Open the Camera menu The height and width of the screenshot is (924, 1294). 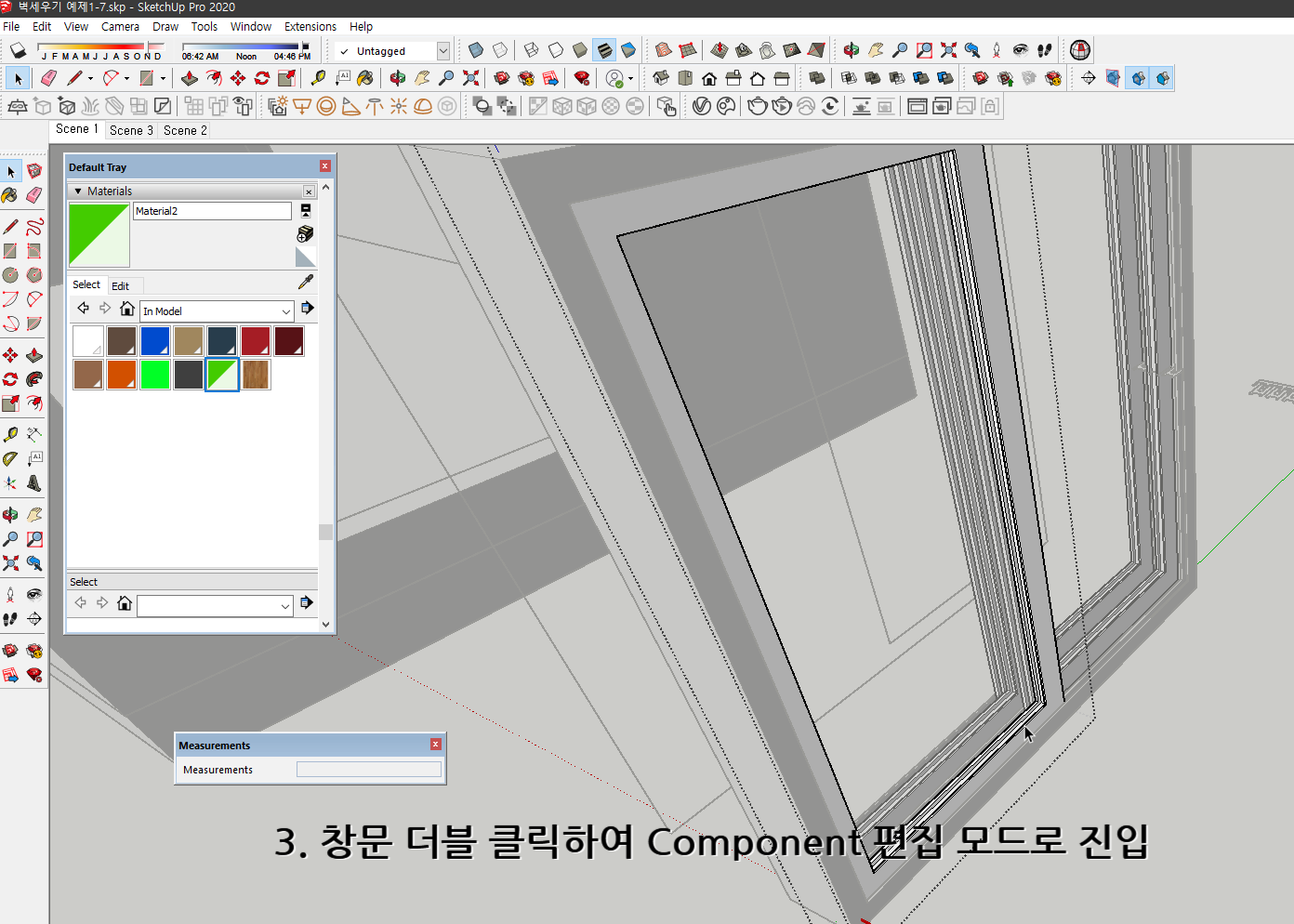click(120, 26)
